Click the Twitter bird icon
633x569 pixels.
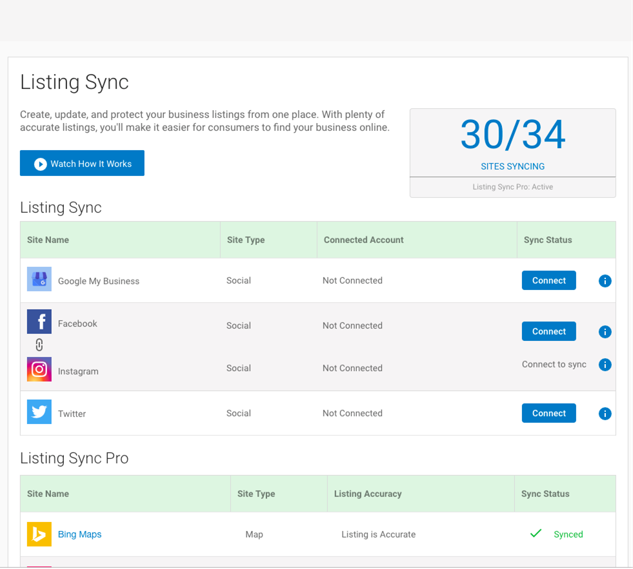coord(39,412)
